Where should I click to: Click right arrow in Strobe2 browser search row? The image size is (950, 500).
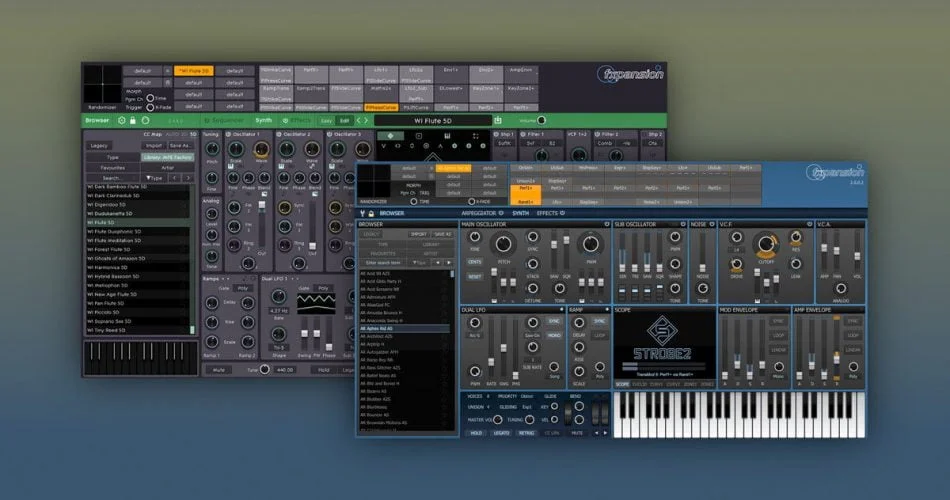(x=448, y=263)
